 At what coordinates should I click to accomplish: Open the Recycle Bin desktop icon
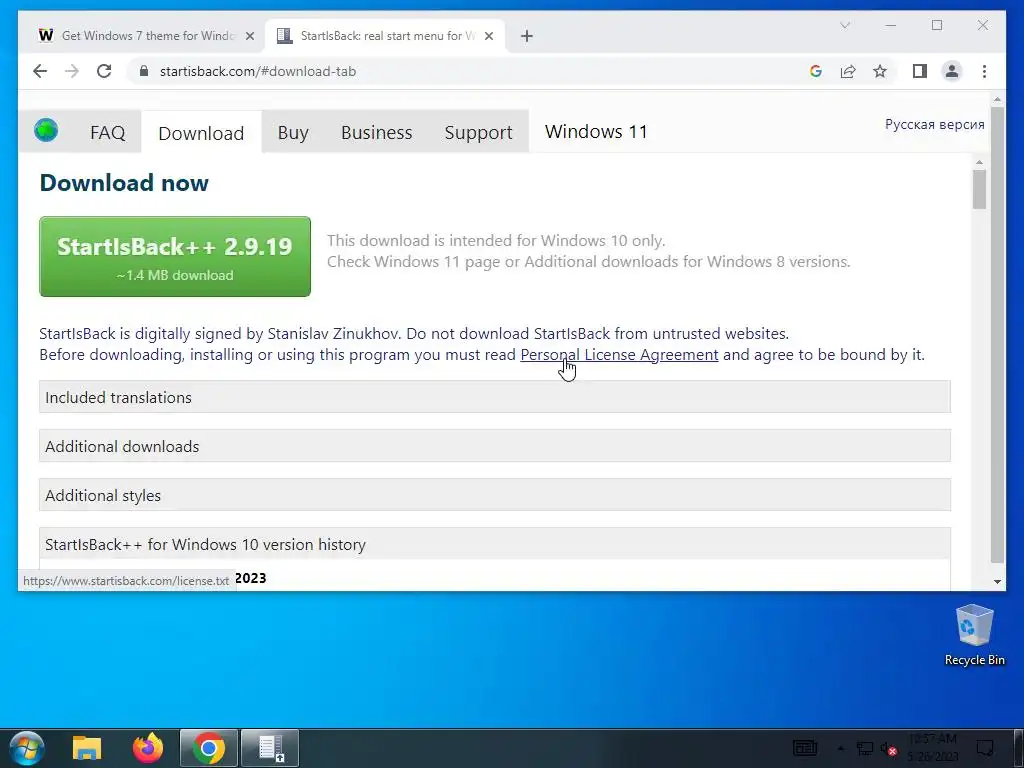pos(974,635)
